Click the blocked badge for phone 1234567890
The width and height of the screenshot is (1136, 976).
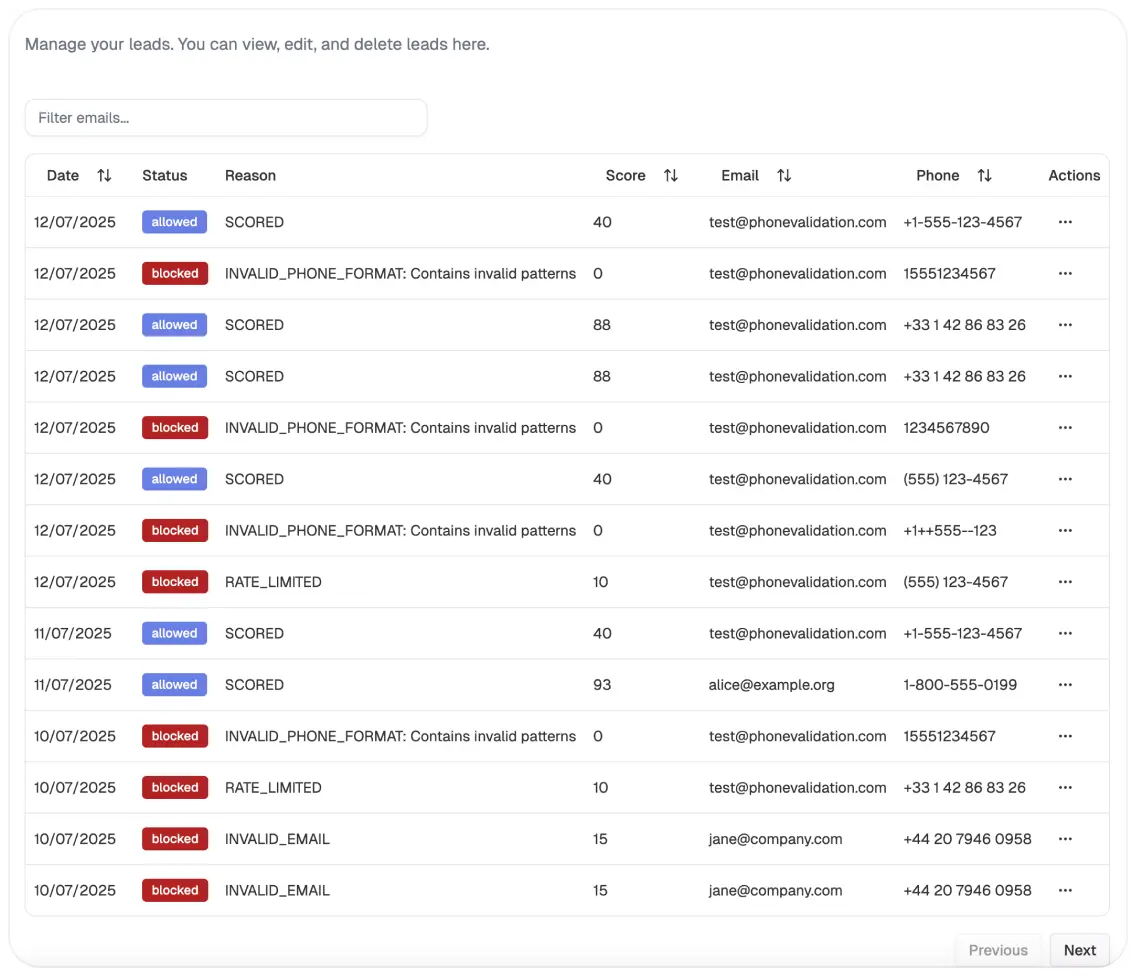click(x=175, y=427)
